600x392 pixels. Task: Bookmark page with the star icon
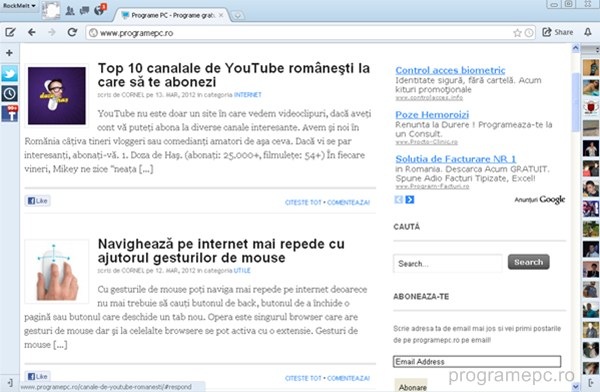coord(517,33)
